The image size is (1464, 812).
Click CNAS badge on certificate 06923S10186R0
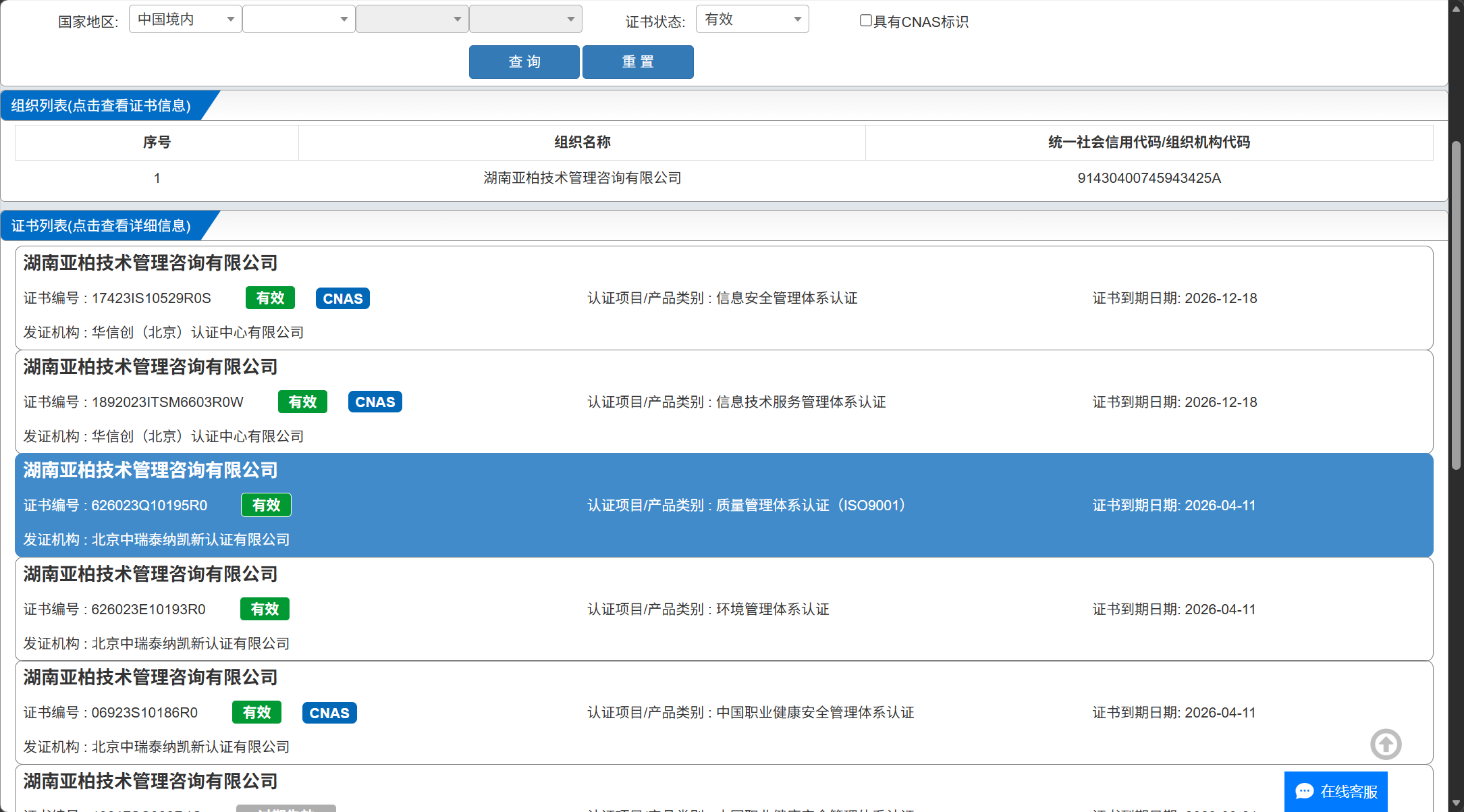coord(329,713)
